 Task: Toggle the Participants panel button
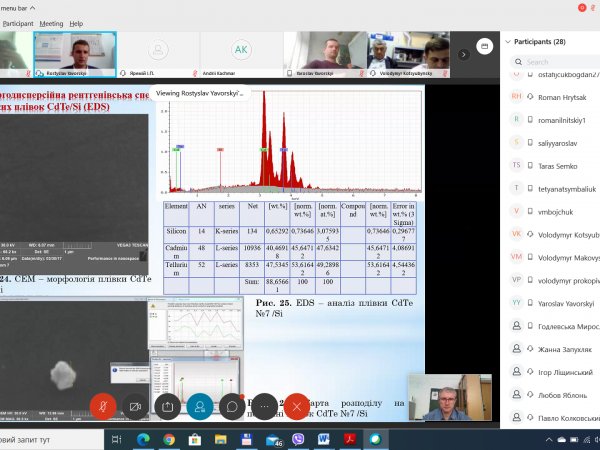(x=201, y=406)
